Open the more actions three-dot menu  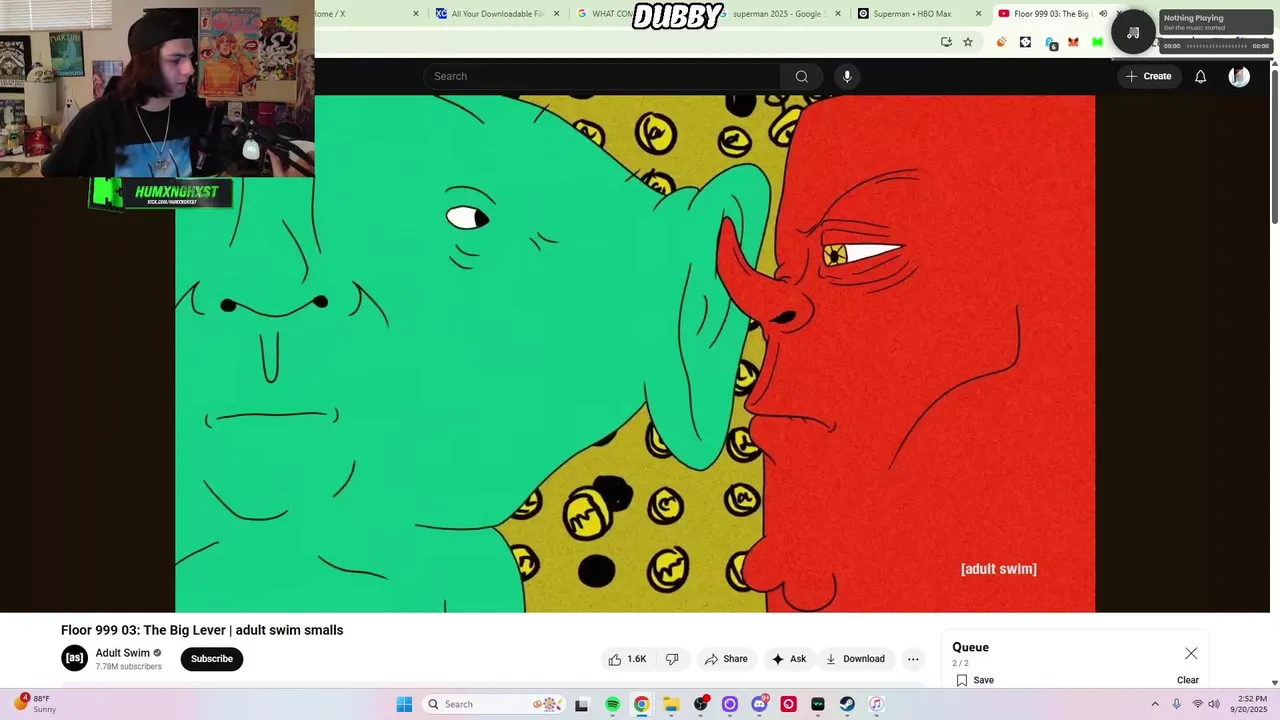click(913, 659)
